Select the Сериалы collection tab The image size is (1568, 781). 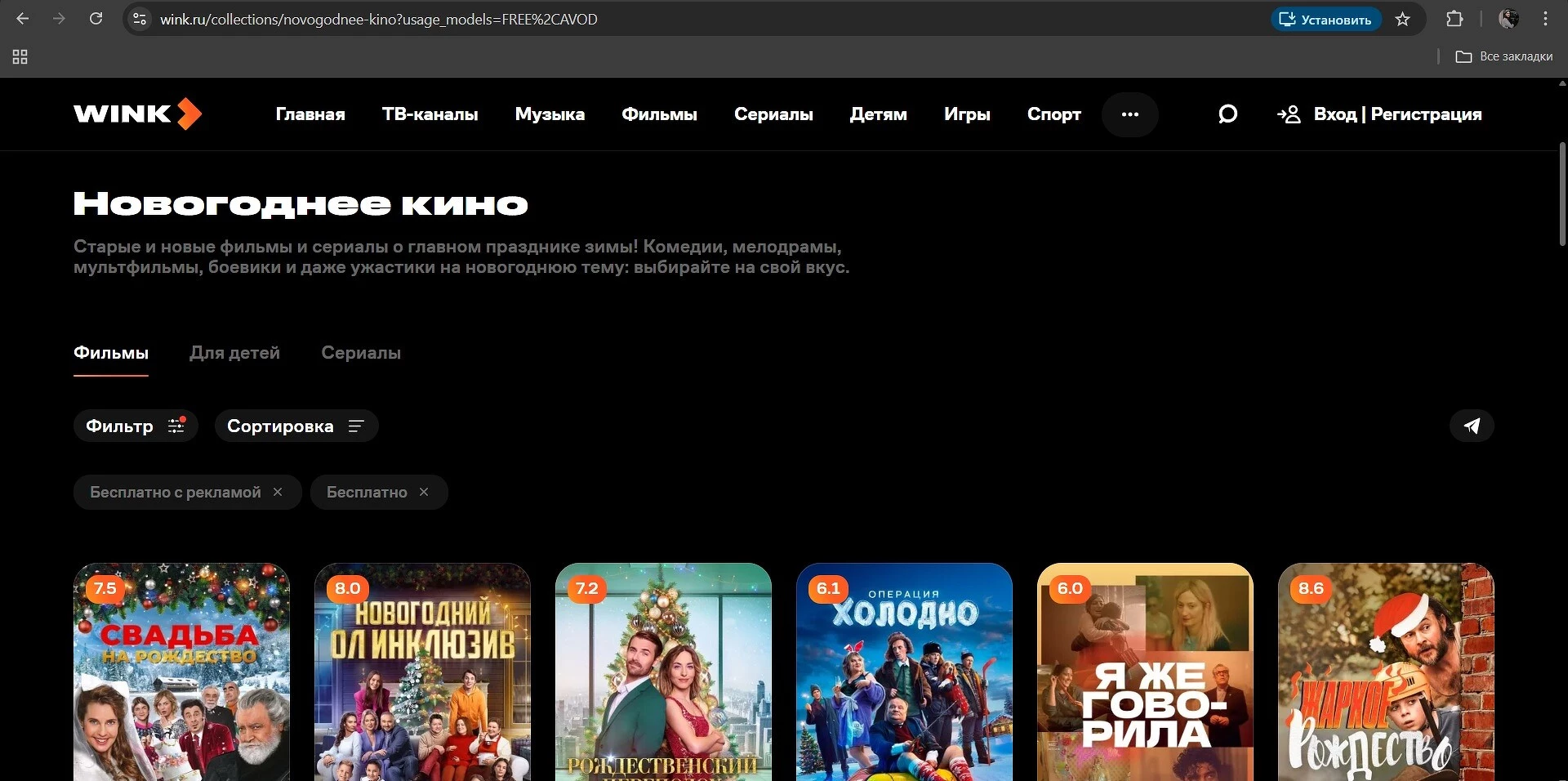361,353
